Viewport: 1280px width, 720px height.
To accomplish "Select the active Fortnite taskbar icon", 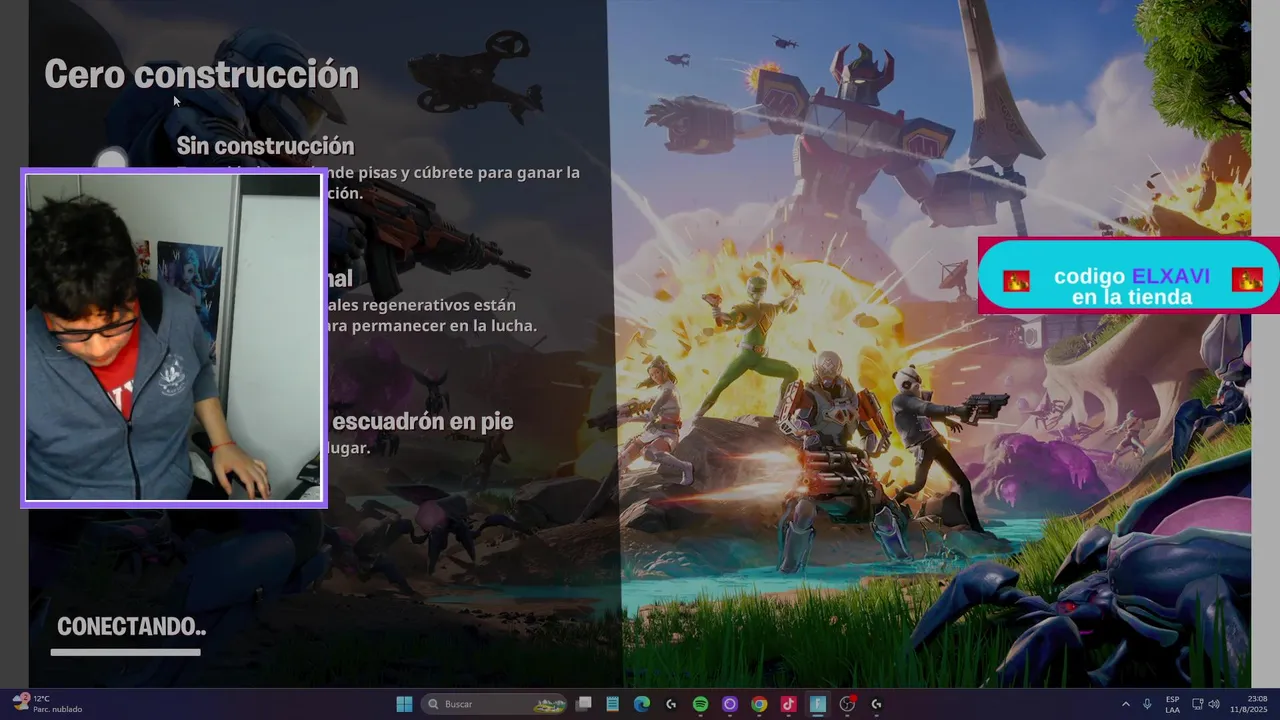I will 818,704.
